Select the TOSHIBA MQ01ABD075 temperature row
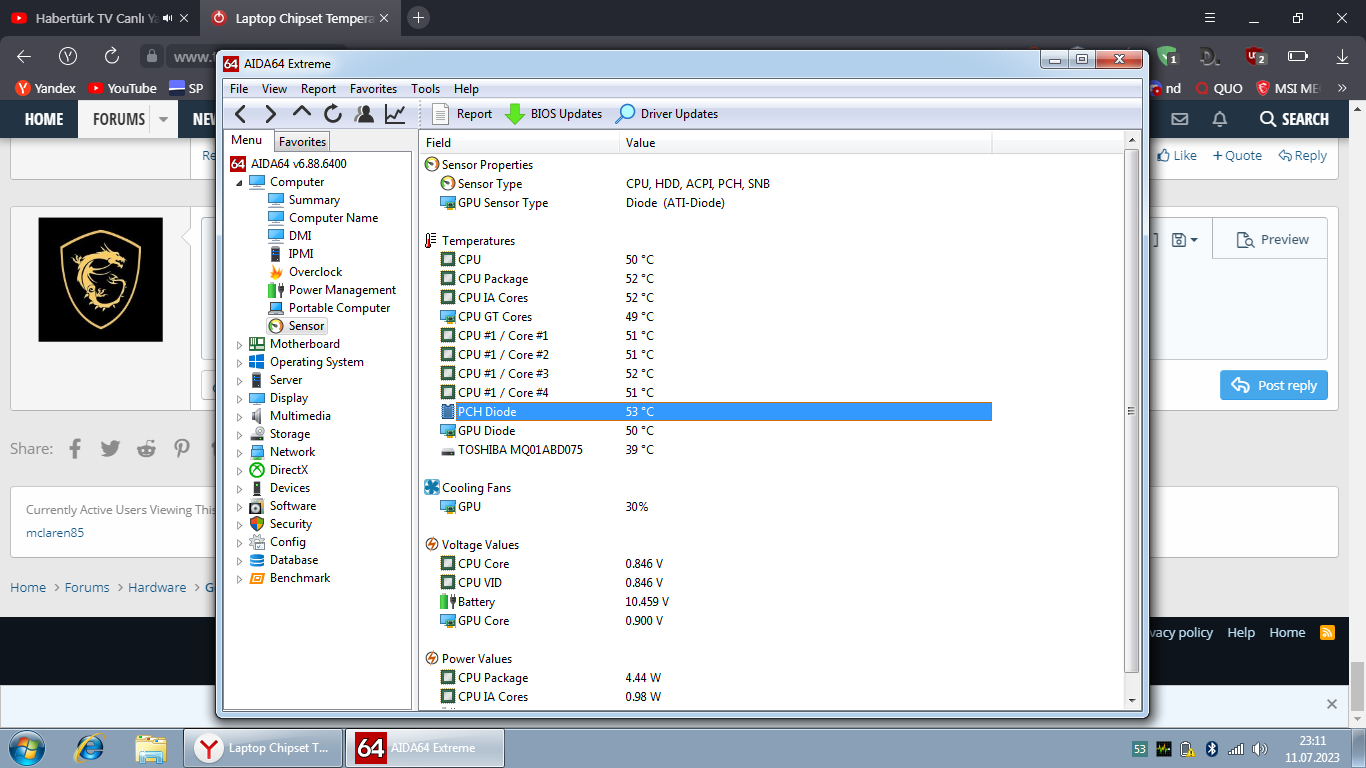The image size is (1366, 768). 706,450
